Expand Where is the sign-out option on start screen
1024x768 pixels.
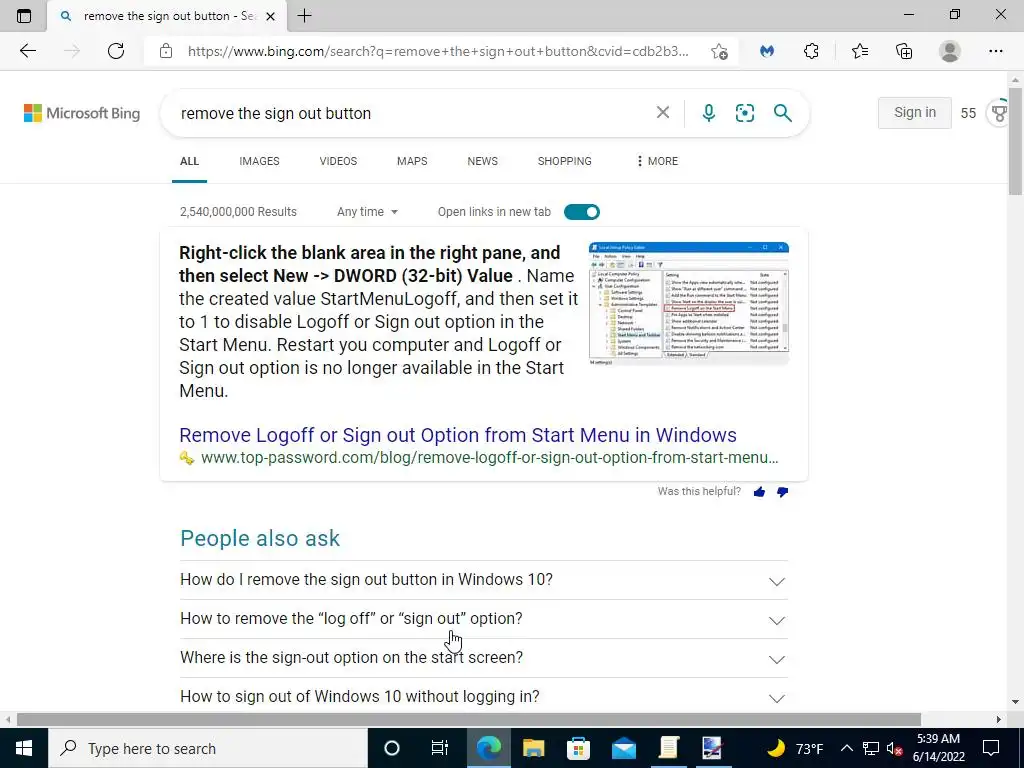[x=483, y=658]
